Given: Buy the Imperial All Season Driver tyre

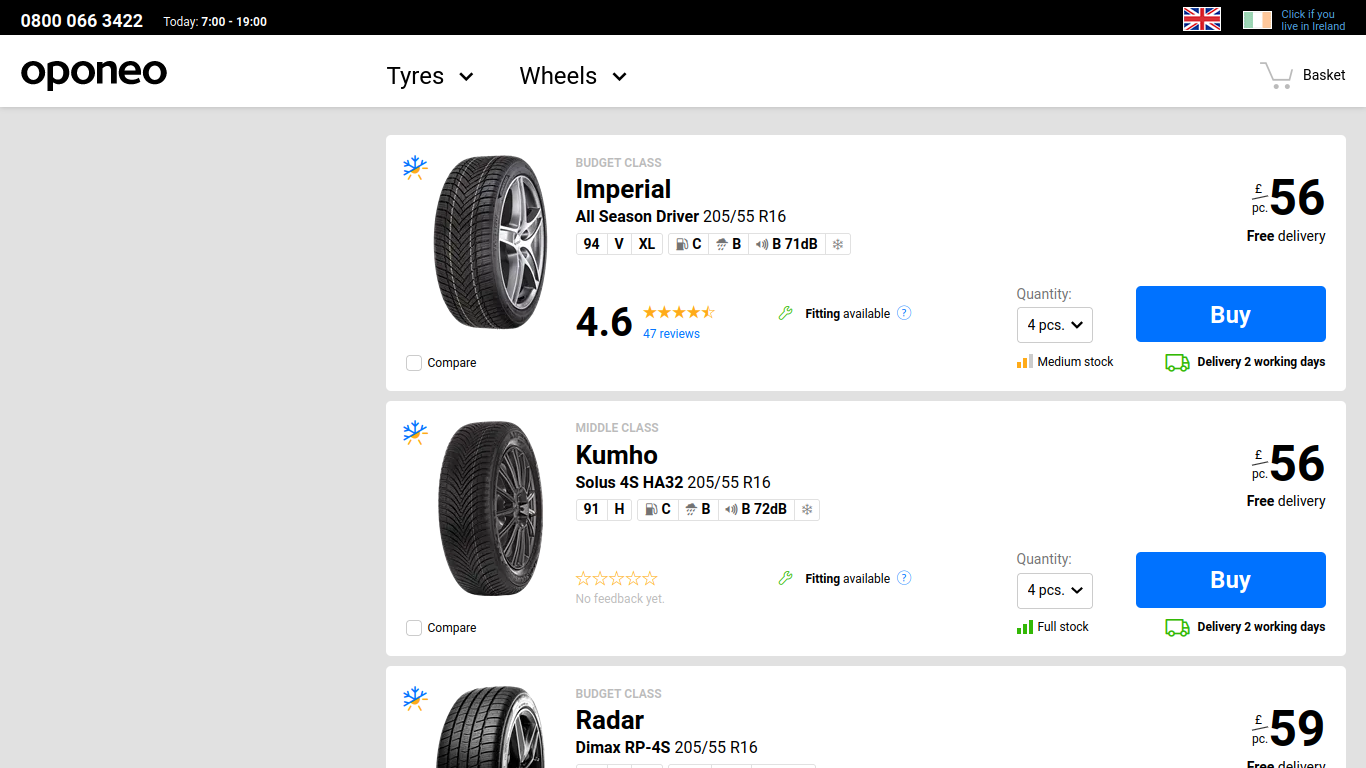Looking at the screenshot, I should pyautogui.click(x=1231, y=314).
